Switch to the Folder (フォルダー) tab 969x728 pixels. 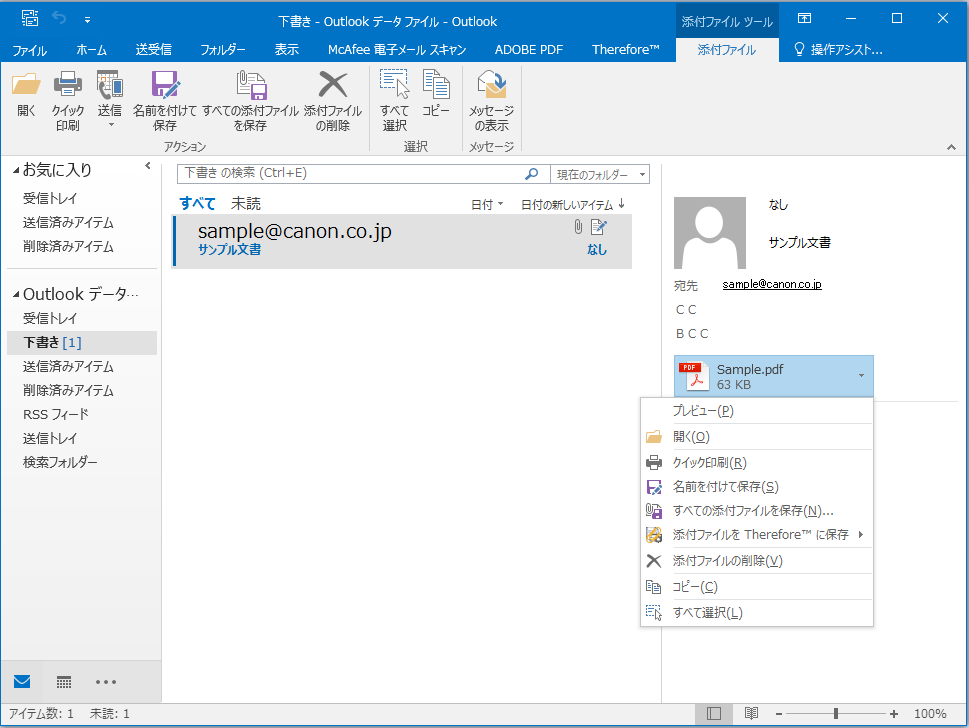(222, 50)
